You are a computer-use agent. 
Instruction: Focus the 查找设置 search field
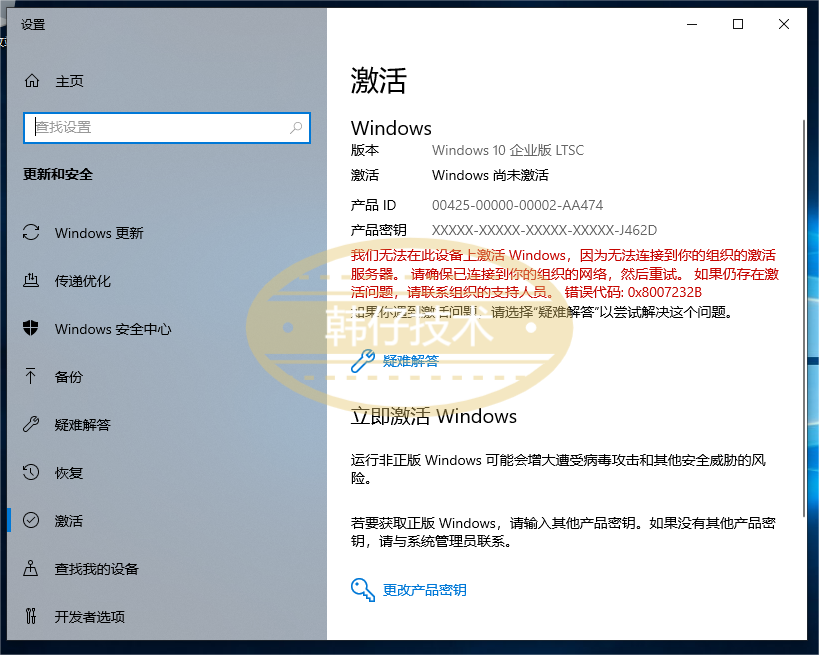tap(167, 127)
